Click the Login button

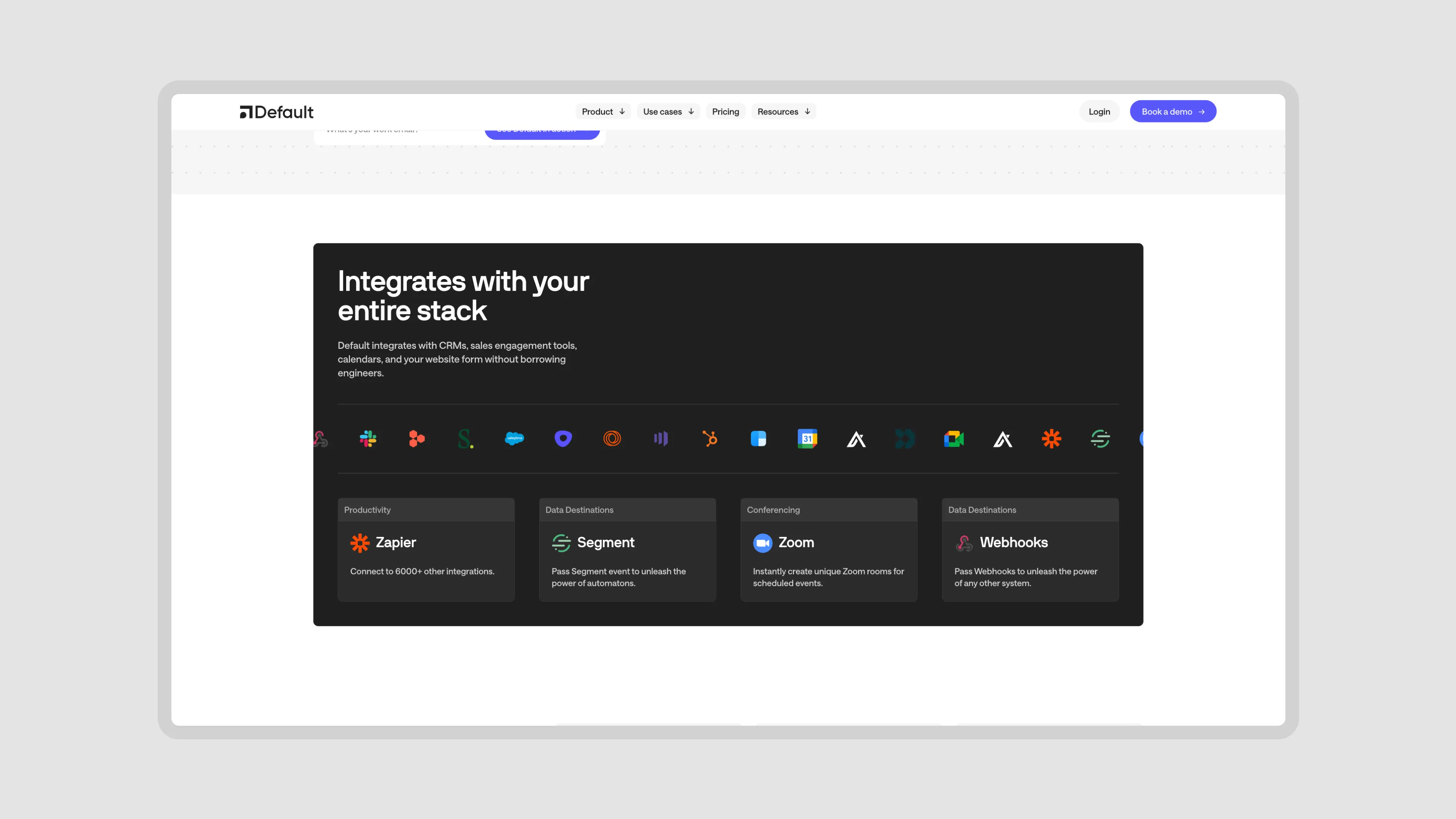coord(1099,112)
